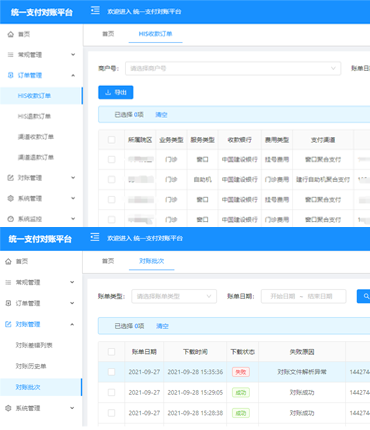Click 常规管理 list icon in HIS收款订单 screen sidebar

(11, 55)
